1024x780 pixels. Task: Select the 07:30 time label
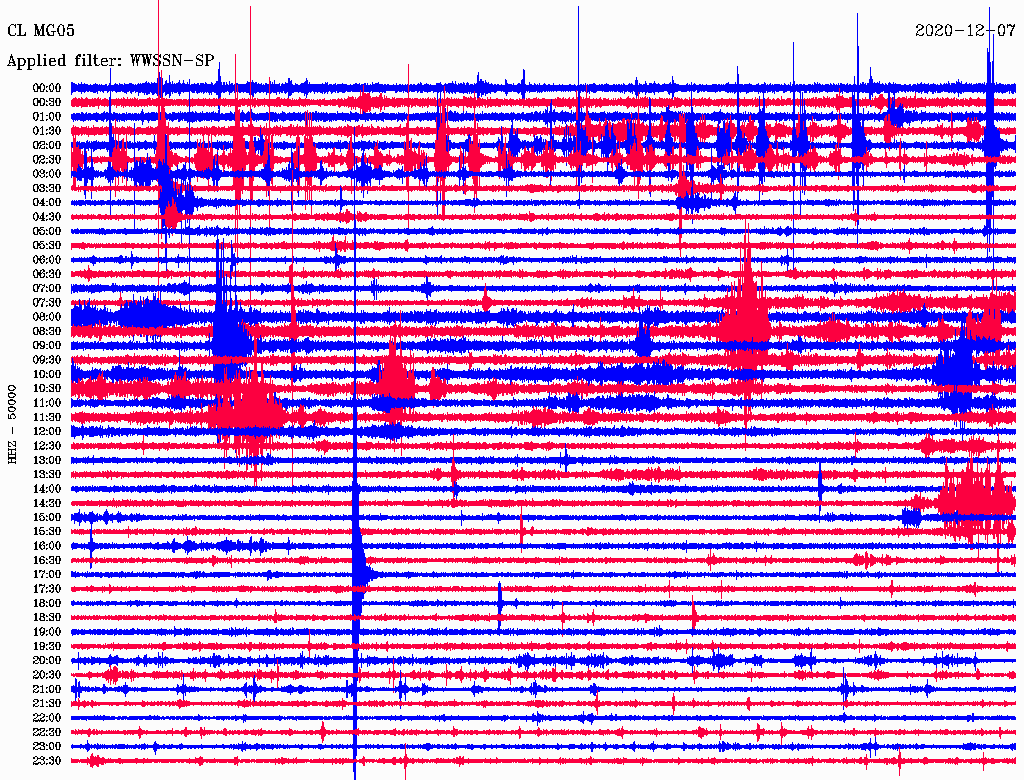[x=46, y=302]
